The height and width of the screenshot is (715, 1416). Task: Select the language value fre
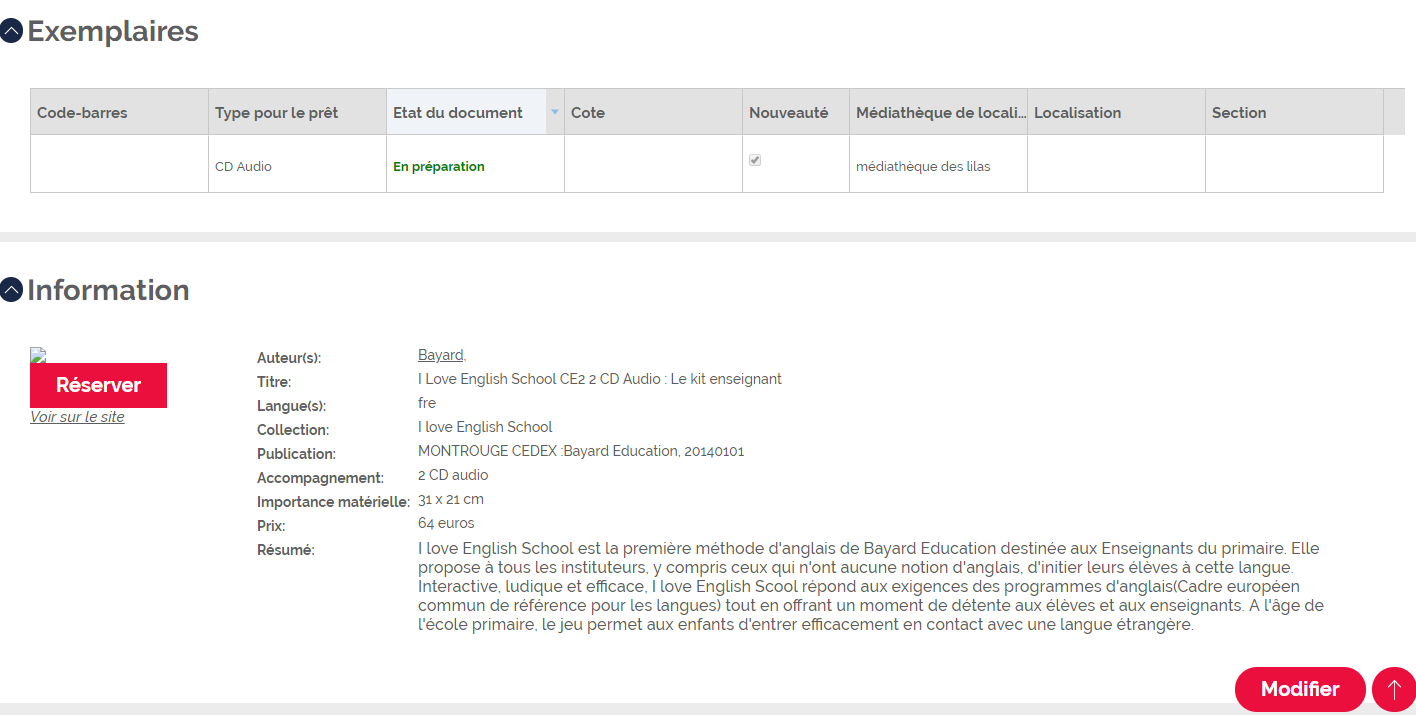[427, 403]
